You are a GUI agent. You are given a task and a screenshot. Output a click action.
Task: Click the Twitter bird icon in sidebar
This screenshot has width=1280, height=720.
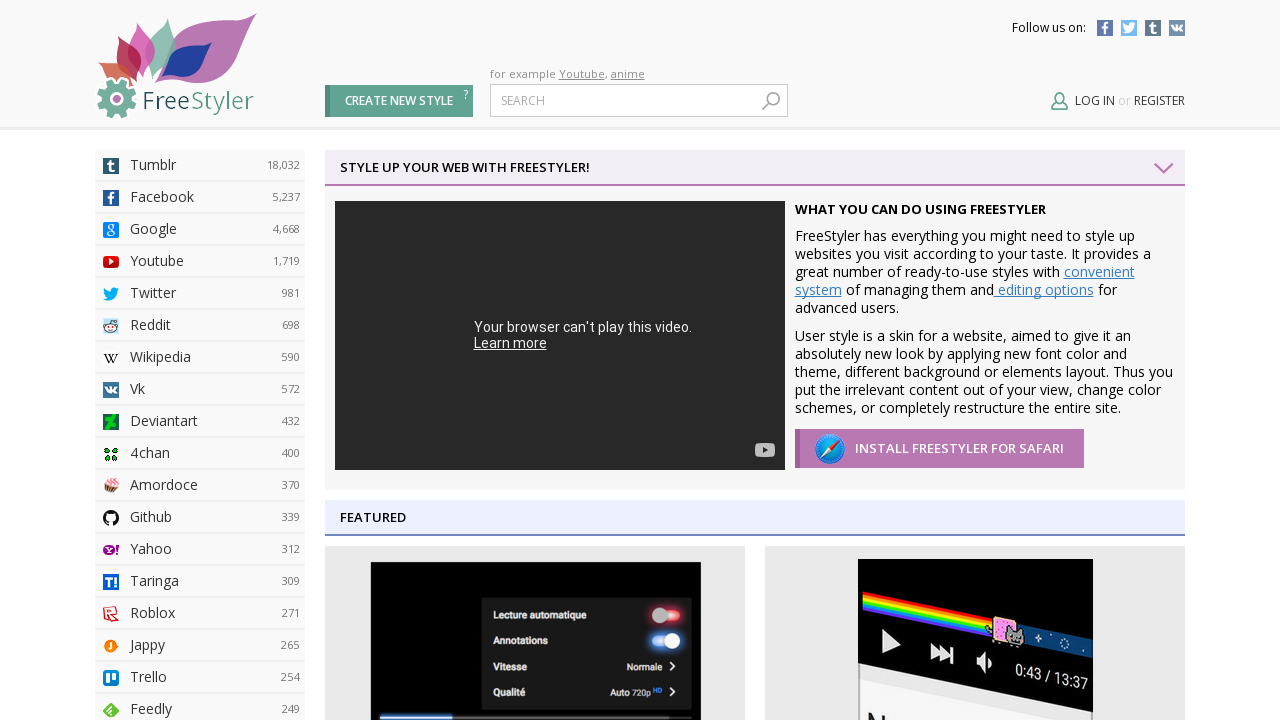pos(111,294)
